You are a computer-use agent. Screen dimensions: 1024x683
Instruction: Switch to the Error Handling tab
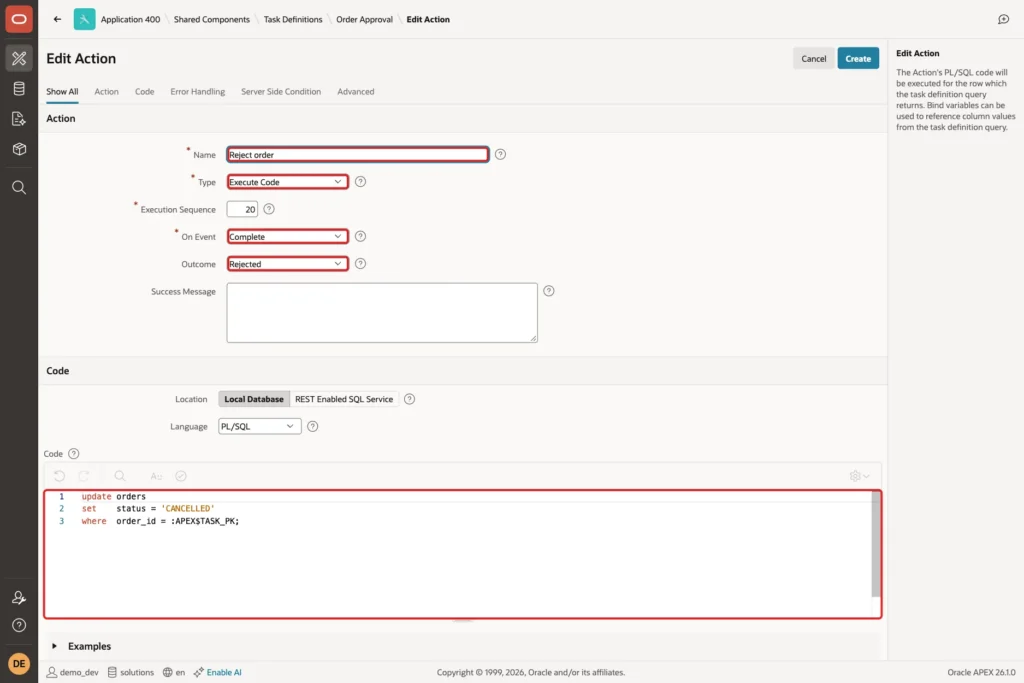point(197,91)
